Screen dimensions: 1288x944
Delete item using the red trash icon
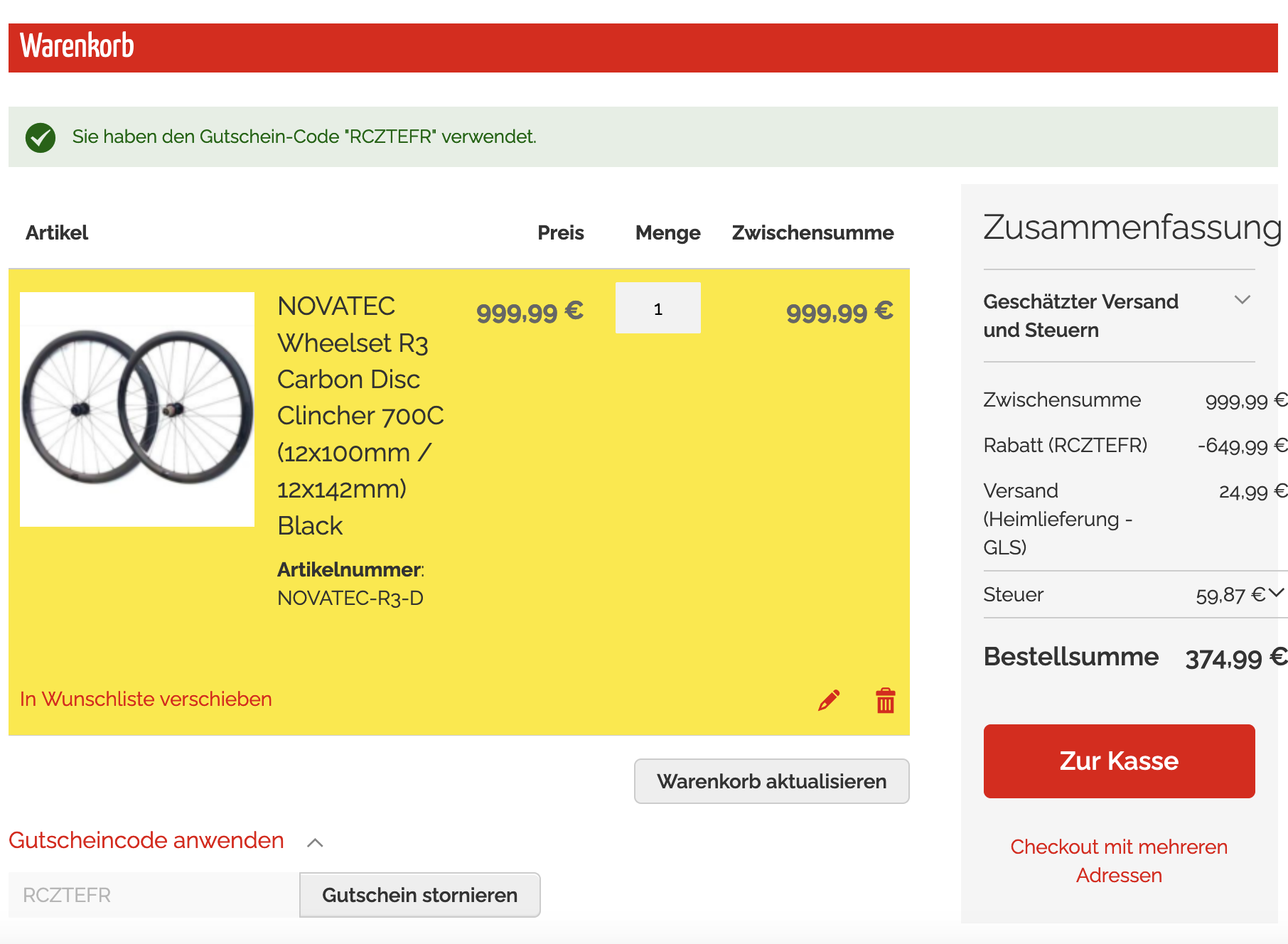click(x=885, y=700)
